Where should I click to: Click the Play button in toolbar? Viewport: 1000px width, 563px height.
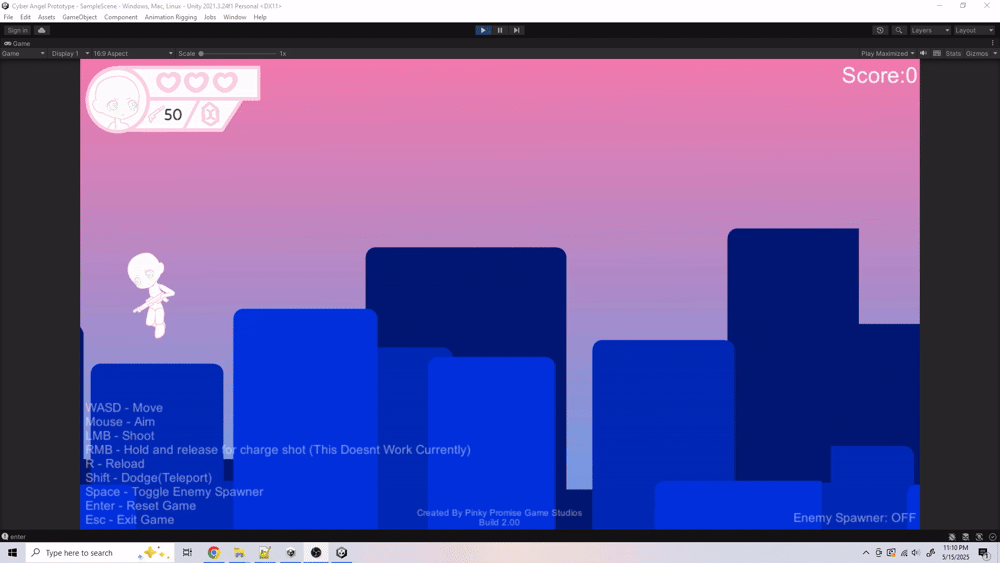(483, 30)
